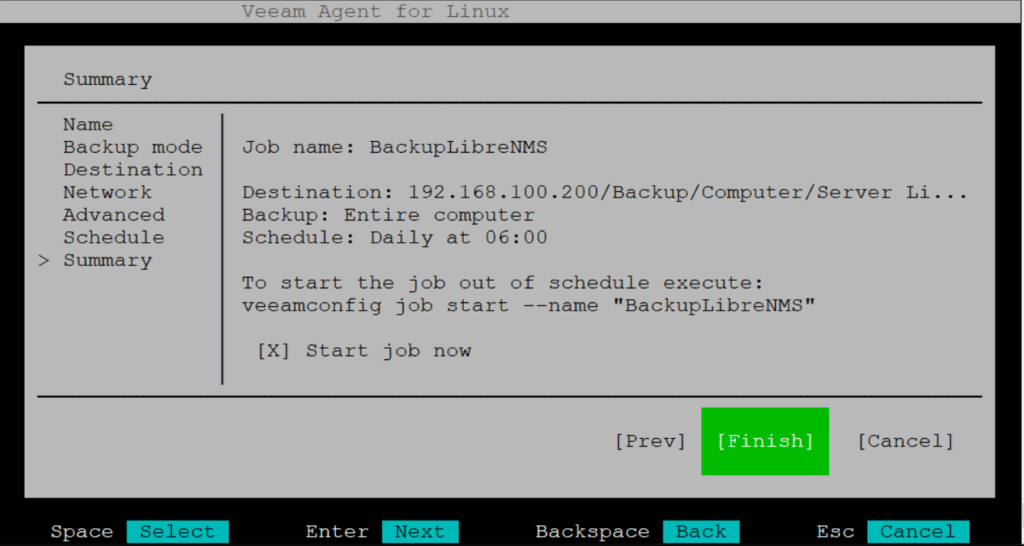This screenshot has height=546, width=1024.
Task: Select the Summary step in the sidebar
Action: coord(107,261)
